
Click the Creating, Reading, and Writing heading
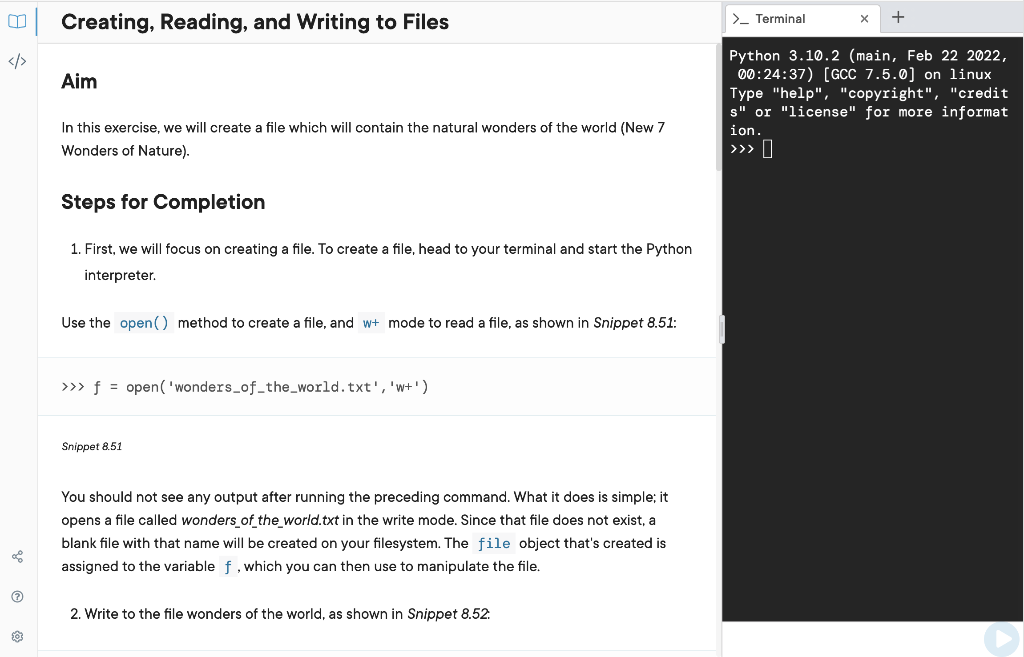[255, 21]
